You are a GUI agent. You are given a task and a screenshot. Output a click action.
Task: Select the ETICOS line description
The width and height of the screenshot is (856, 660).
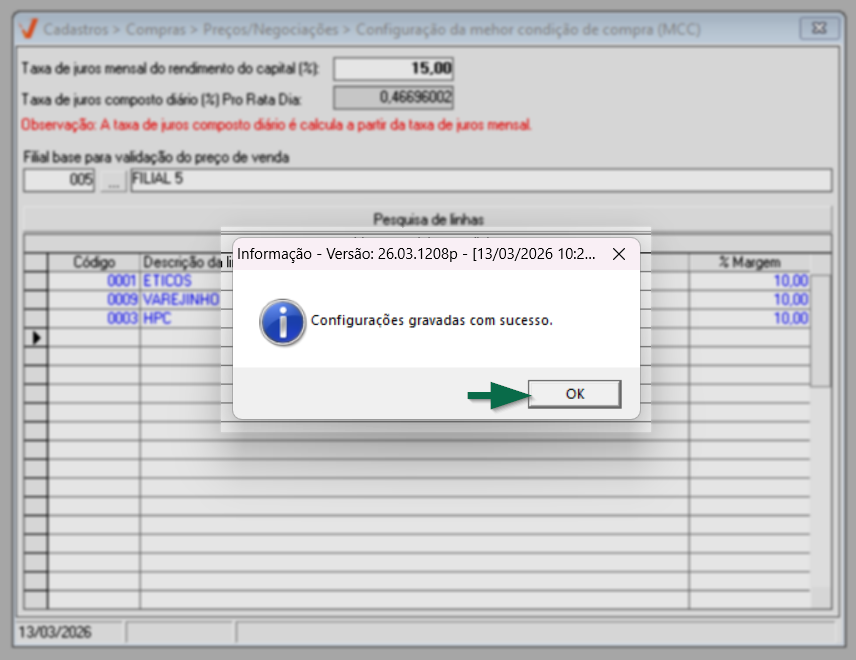167,281
